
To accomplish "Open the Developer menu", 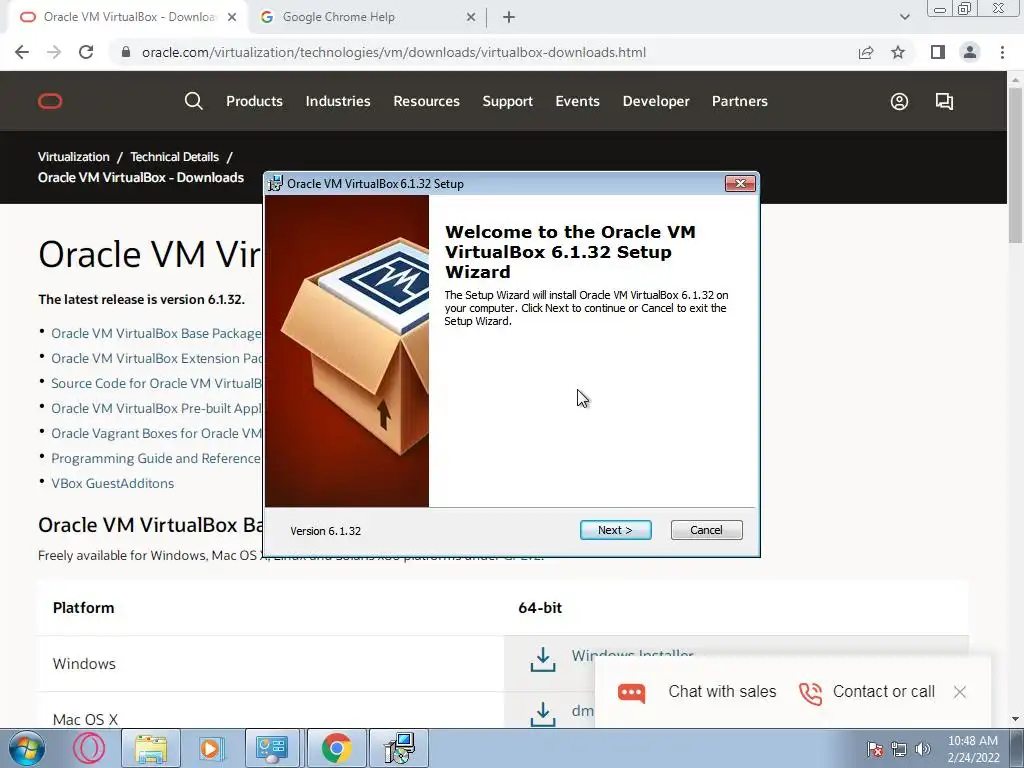I will (656, 101).
